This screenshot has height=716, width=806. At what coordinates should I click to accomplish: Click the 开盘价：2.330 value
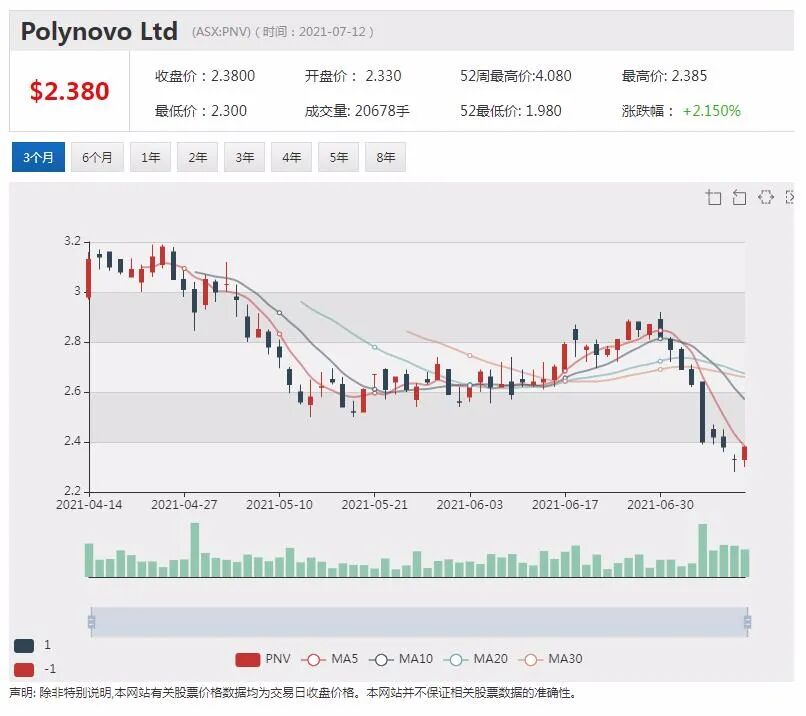(x=353, y=76)
